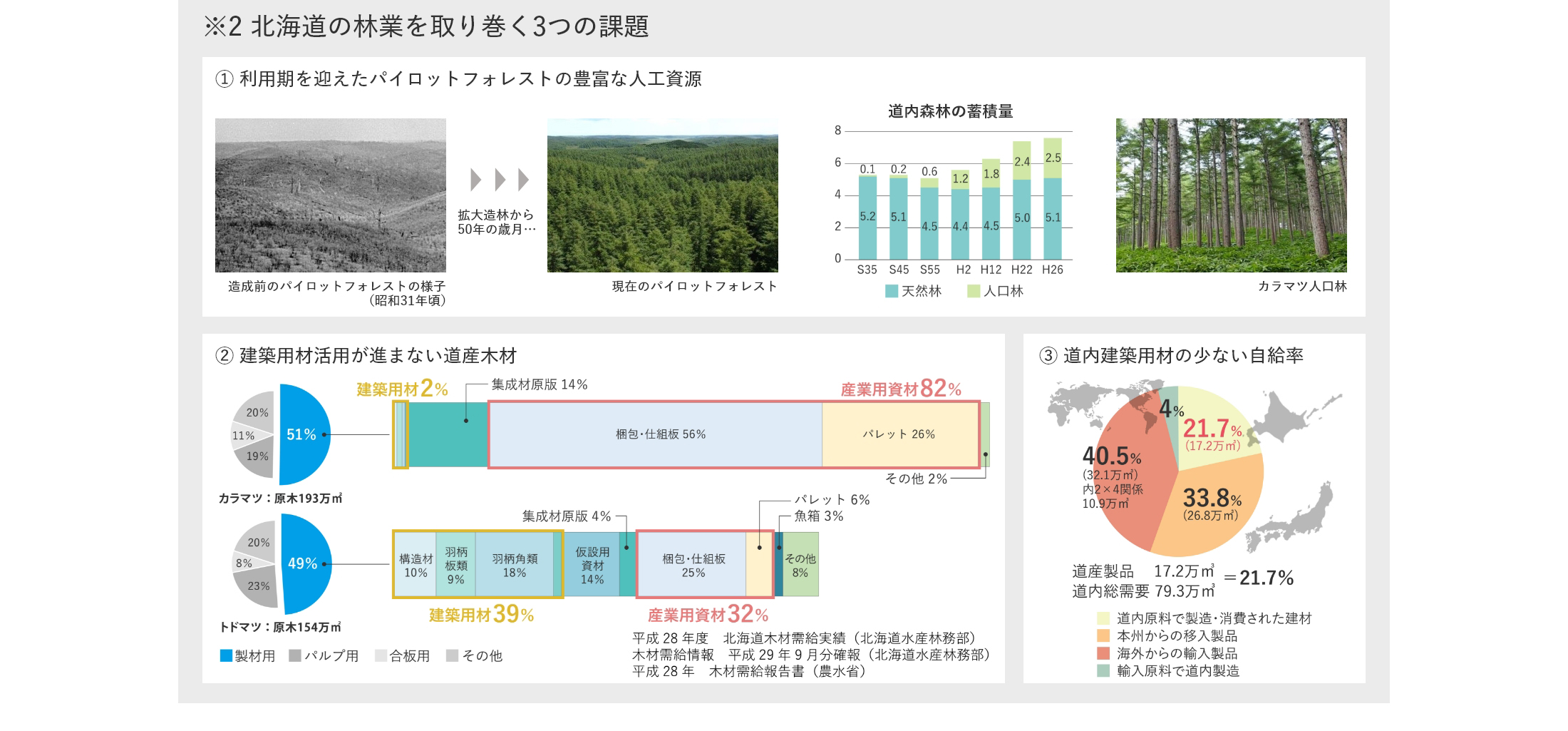Click the その他 gray legend swatch

pyautogui.click(x=452, y=655)
